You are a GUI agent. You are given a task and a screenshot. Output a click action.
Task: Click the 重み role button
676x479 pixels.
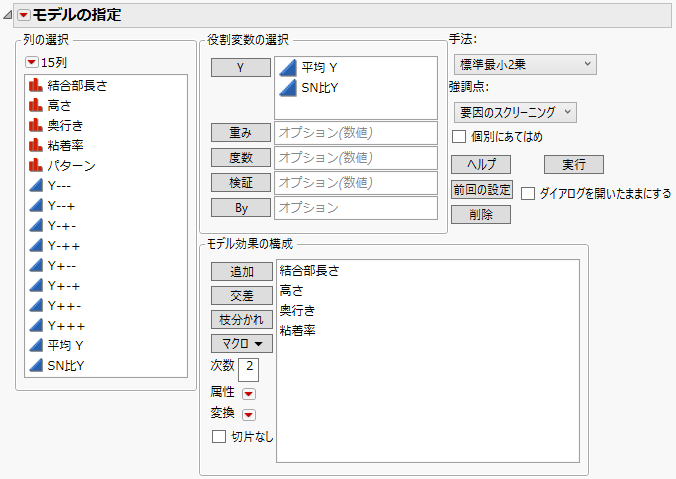[241, 133]
